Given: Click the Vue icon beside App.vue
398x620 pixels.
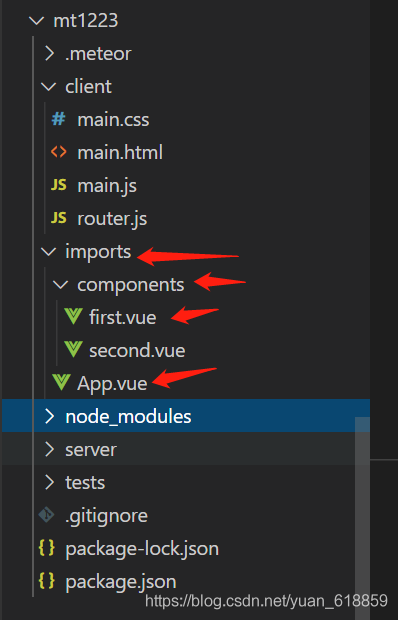Looking at the screenshot, I should coord(61,383).
